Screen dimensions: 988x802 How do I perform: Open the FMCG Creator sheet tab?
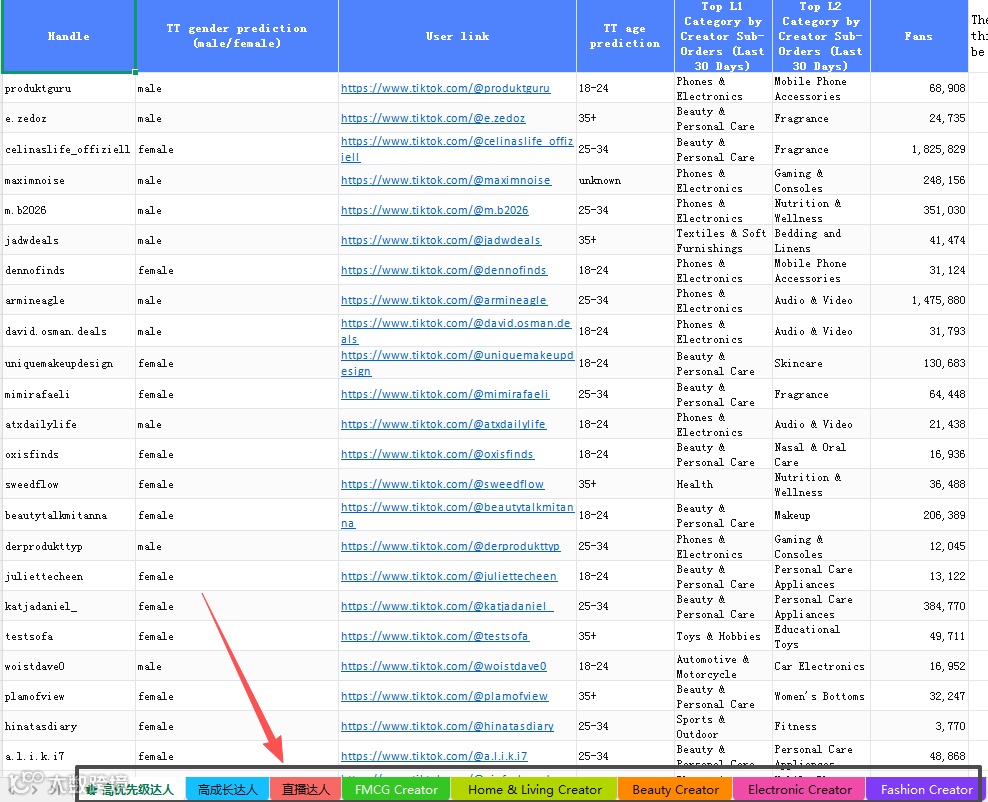[x=396, y=789]
